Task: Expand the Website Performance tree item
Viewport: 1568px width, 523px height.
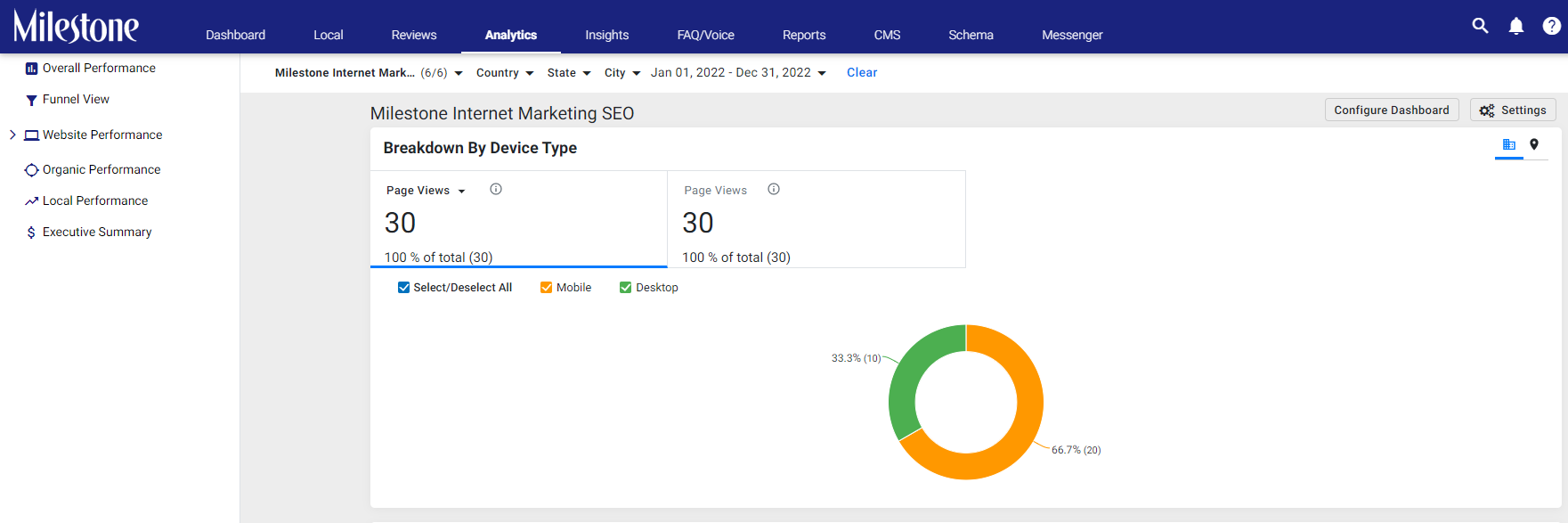Action: click(x=12, y=135)
